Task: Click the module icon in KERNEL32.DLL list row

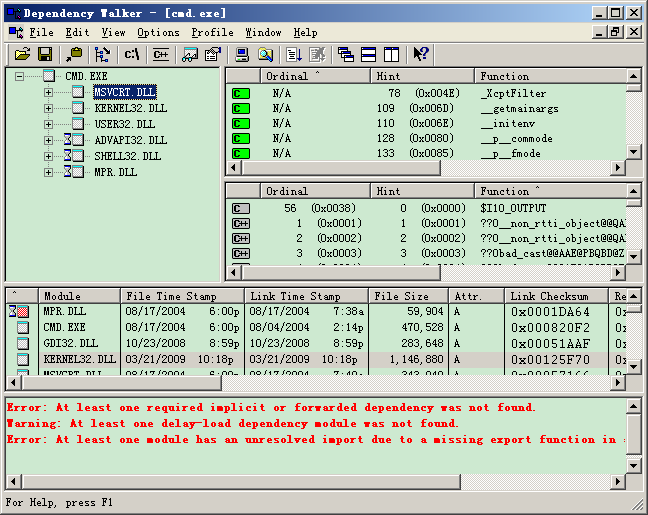Action: click(x=23, y=359)
